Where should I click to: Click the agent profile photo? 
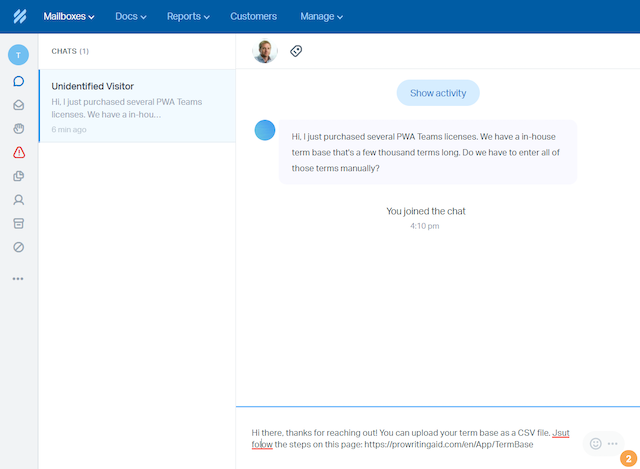265,51
